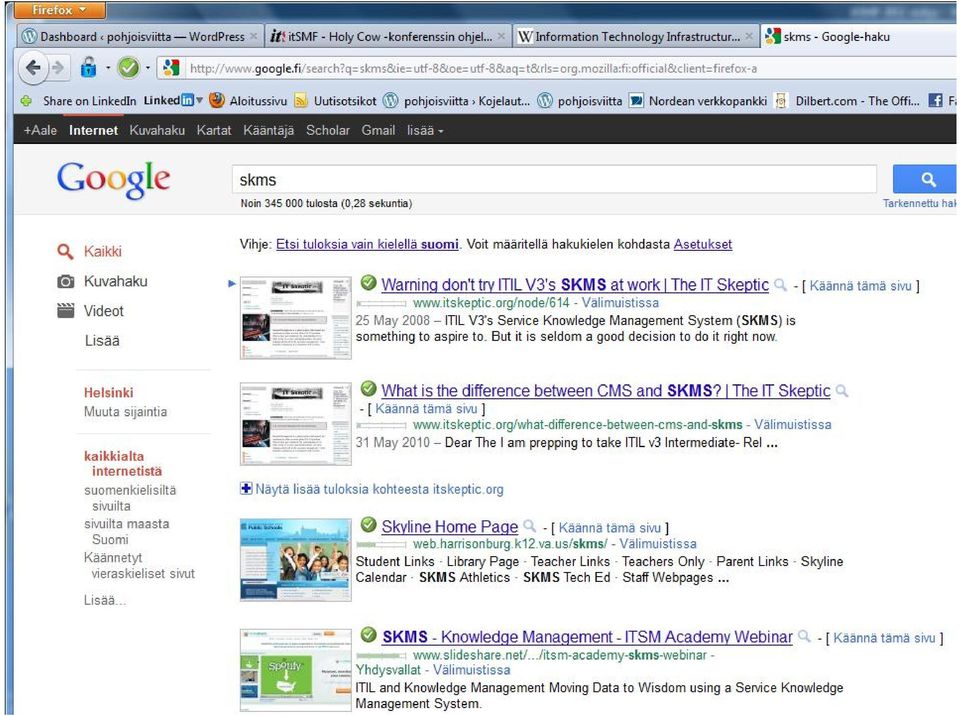Click the Google search box containing 'skms'
The image size is (960, 716).
(x=554, y=179)
